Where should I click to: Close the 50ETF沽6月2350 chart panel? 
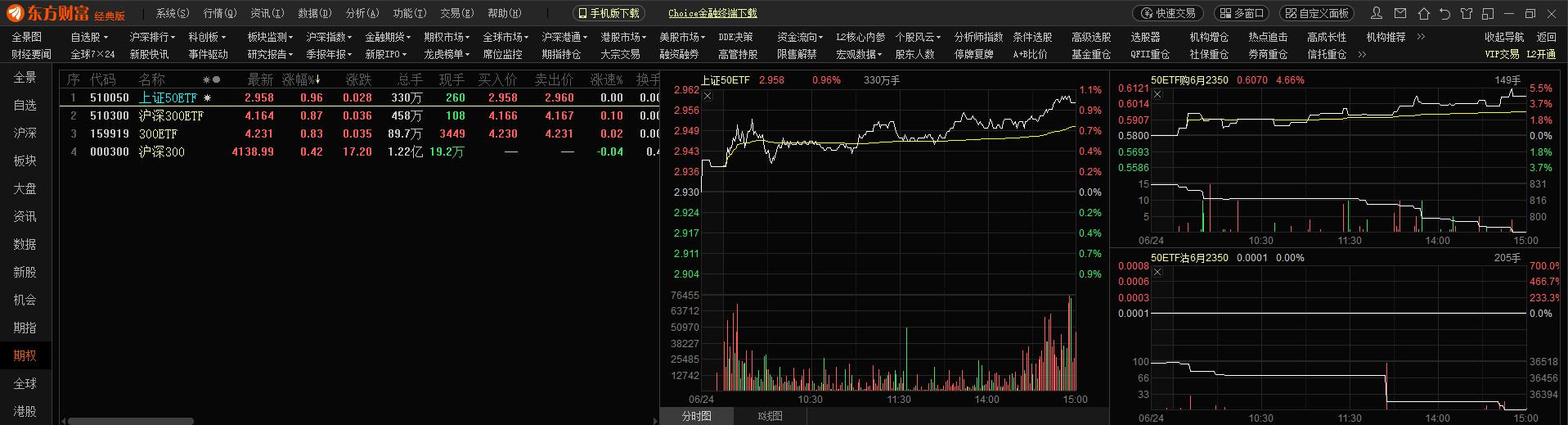(x=1157, y=273)
